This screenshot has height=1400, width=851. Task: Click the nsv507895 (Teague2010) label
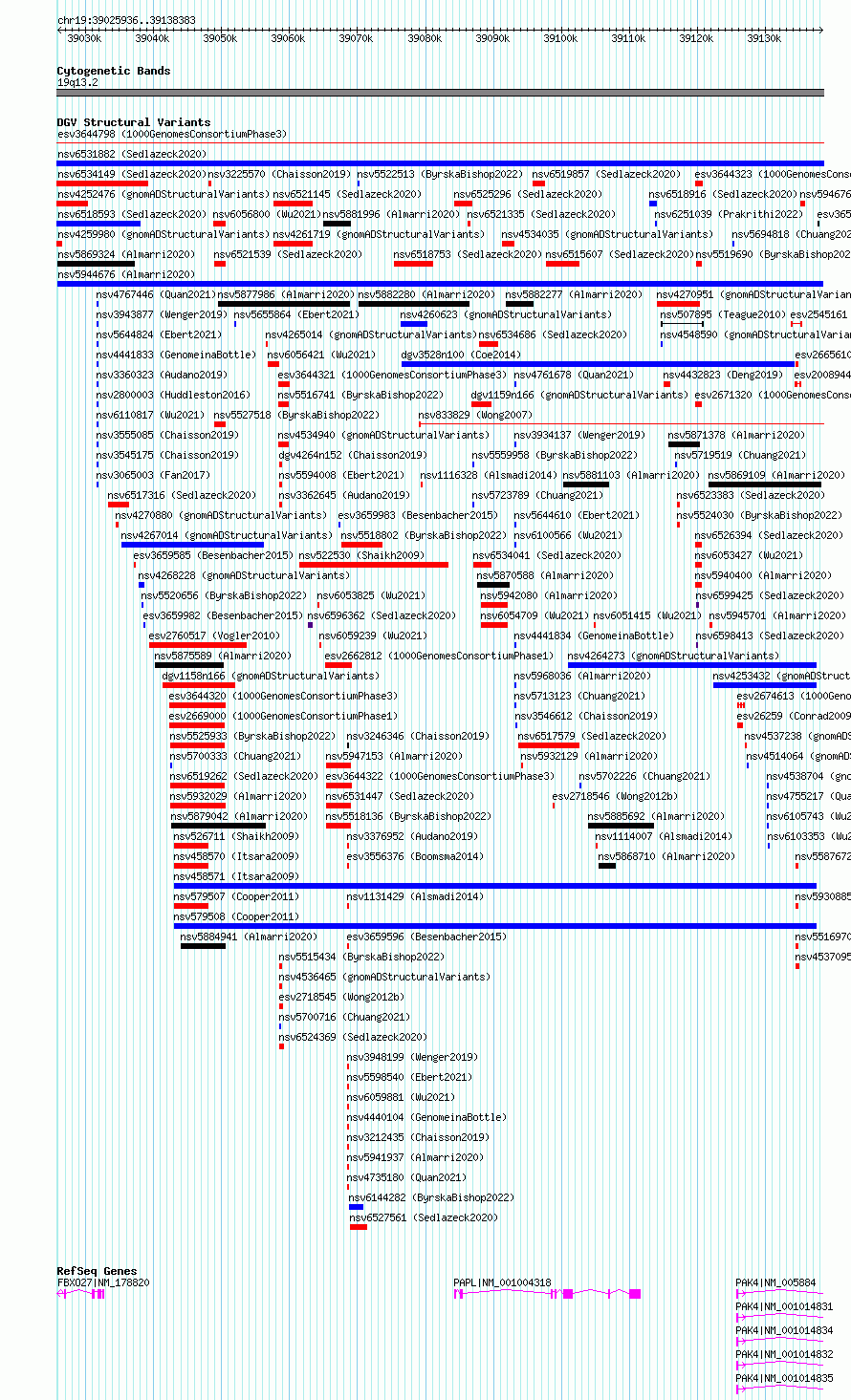(x=721, y=314)
